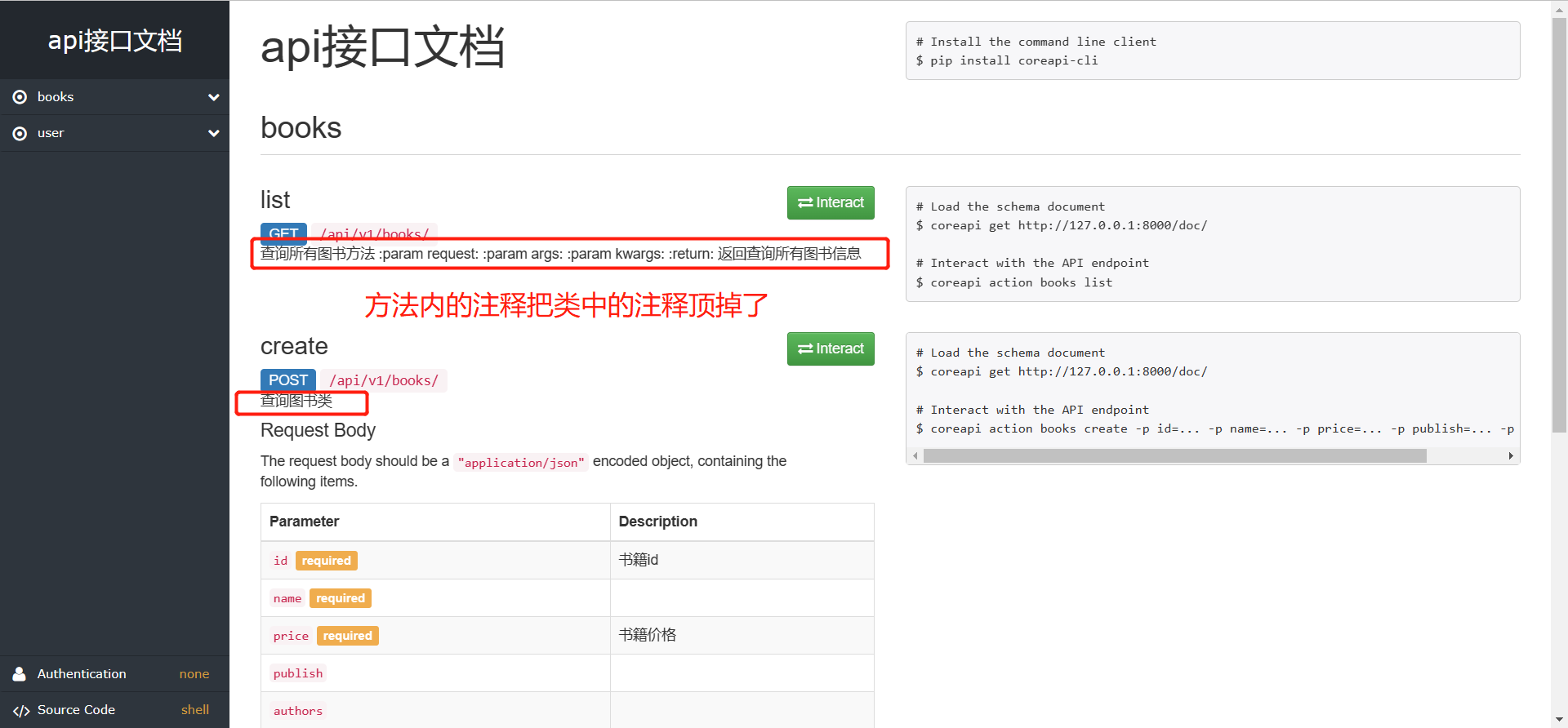Click the books sidebar circle icon
This screenshot has width=1568, height=728.
(20, 97)
